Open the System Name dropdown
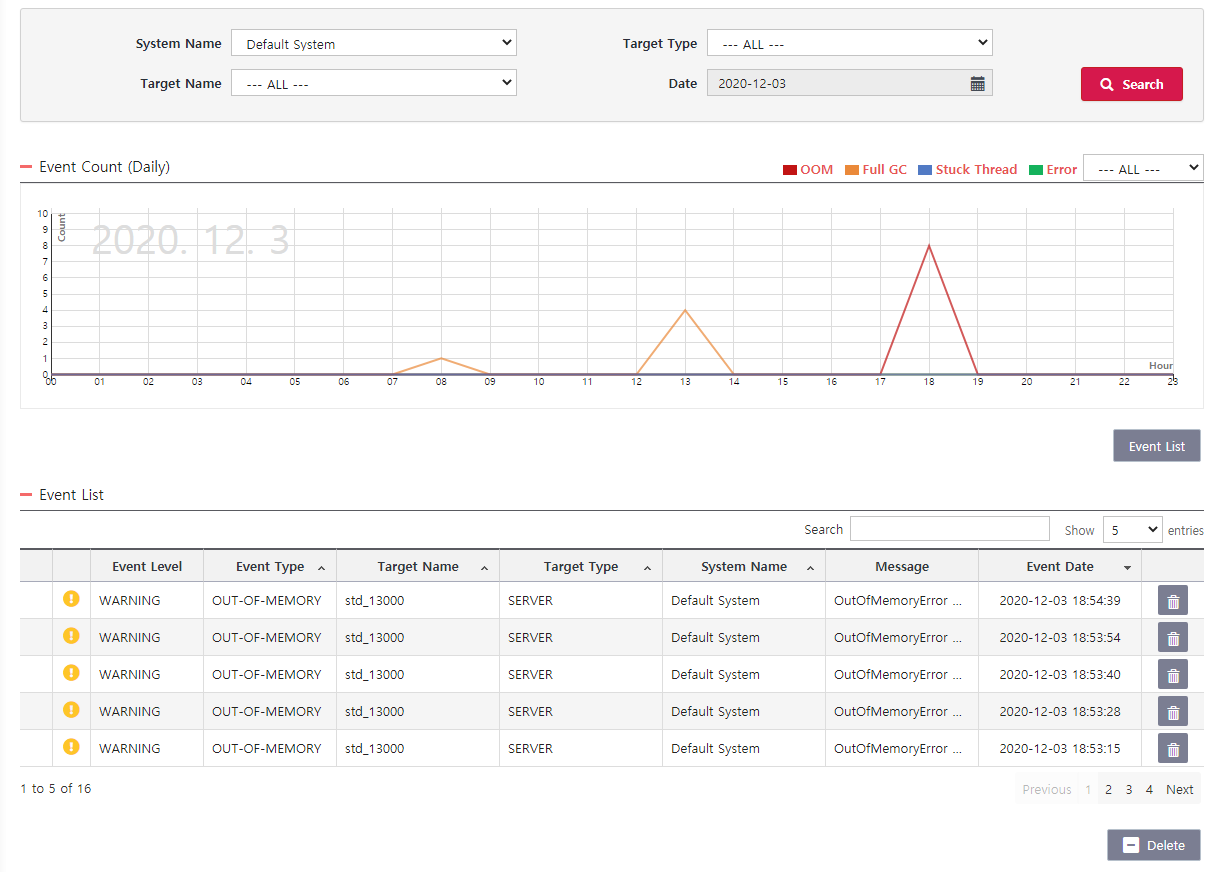The height and width of the screenshot is (872, 1224). 374,43
